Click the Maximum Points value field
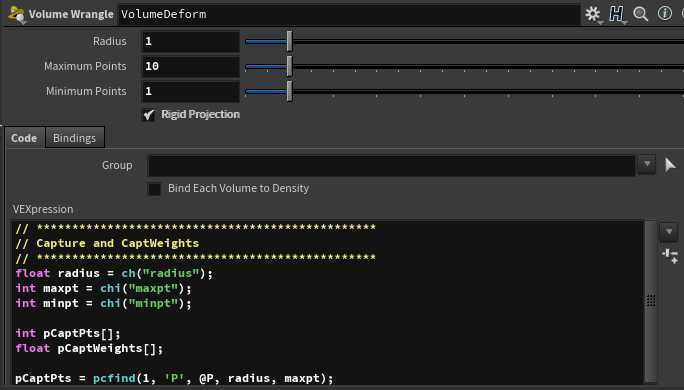The width and height of the screenshot is (684, 390). coord(191,66)
